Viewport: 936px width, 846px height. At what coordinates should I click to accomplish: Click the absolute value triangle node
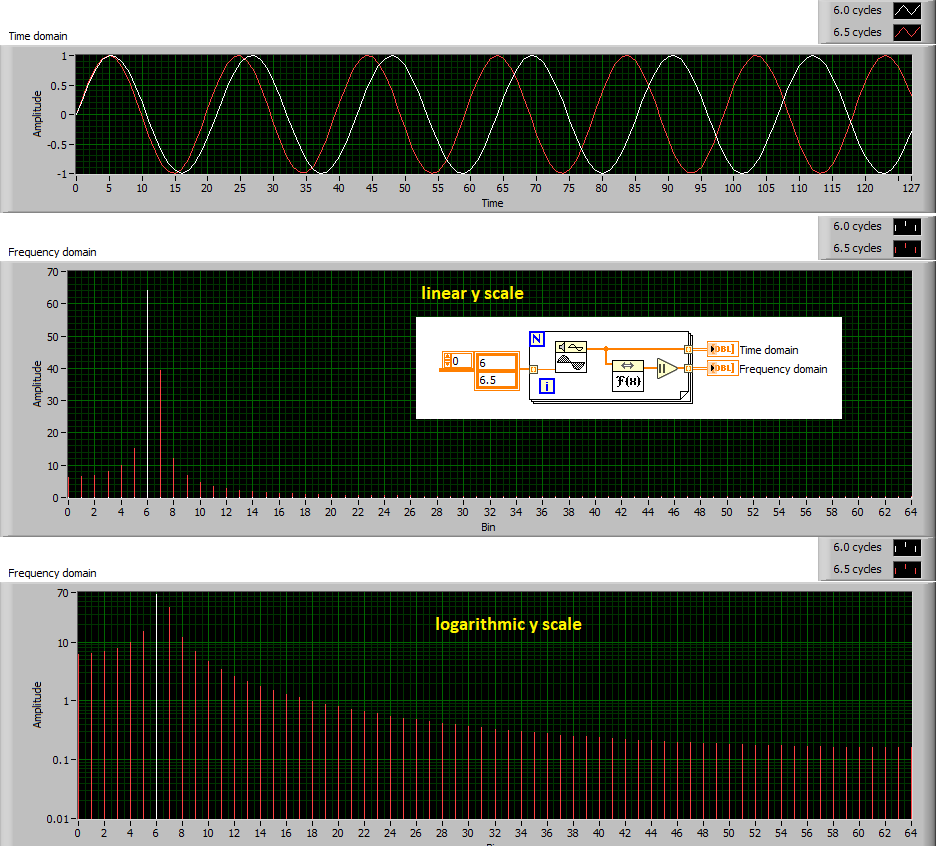[x=665, y=369]
